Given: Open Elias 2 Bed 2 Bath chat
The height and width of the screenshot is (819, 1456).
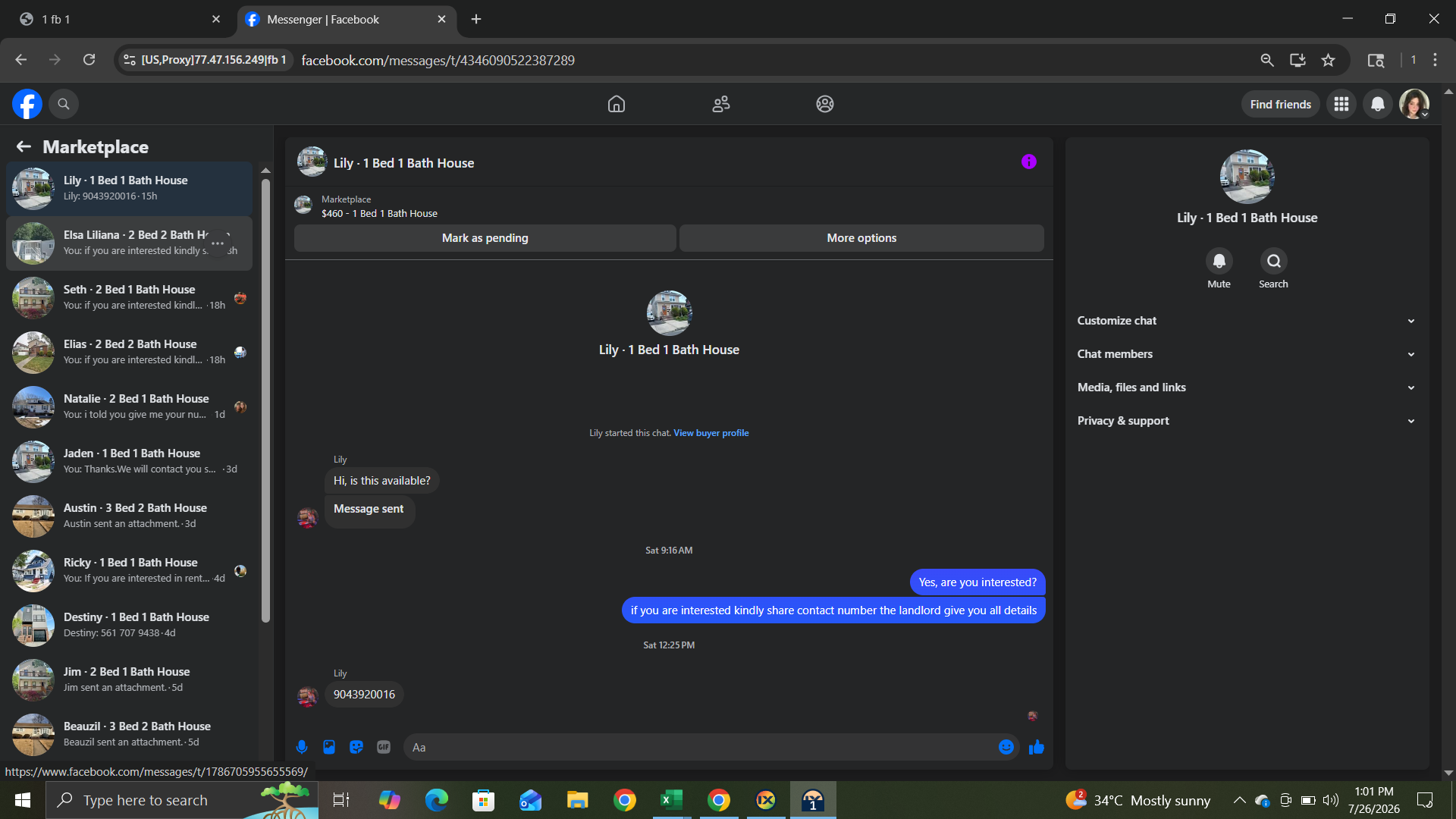Looking at the screenshot, I should click(130, 352).
